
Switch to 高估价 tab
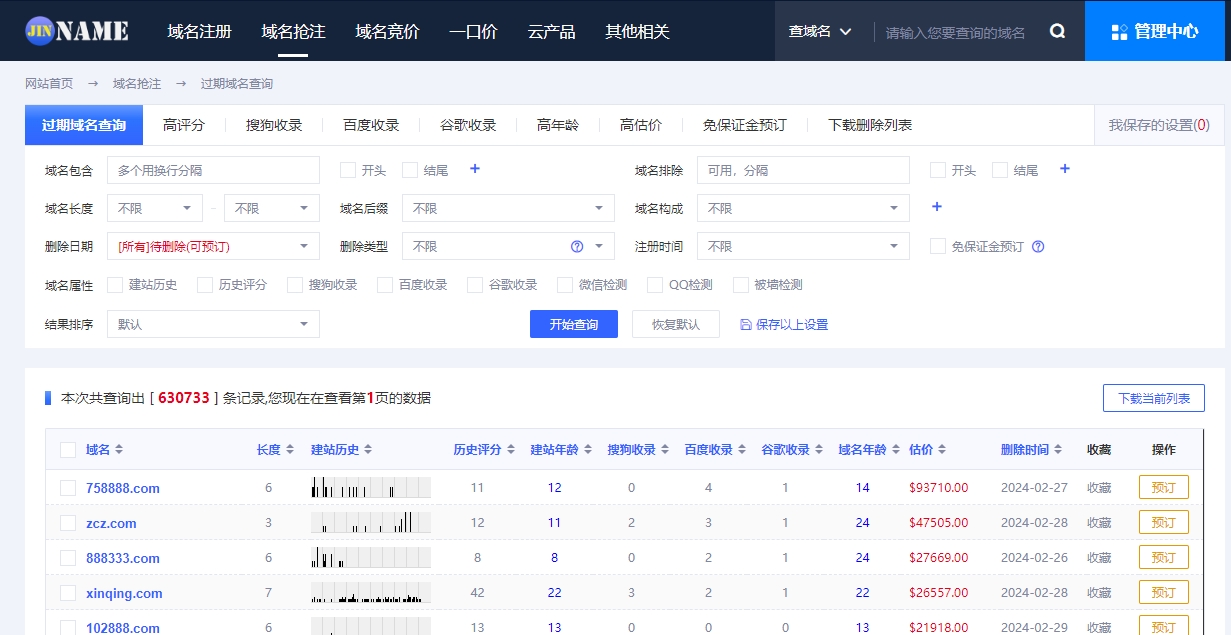tap(641, 125)
